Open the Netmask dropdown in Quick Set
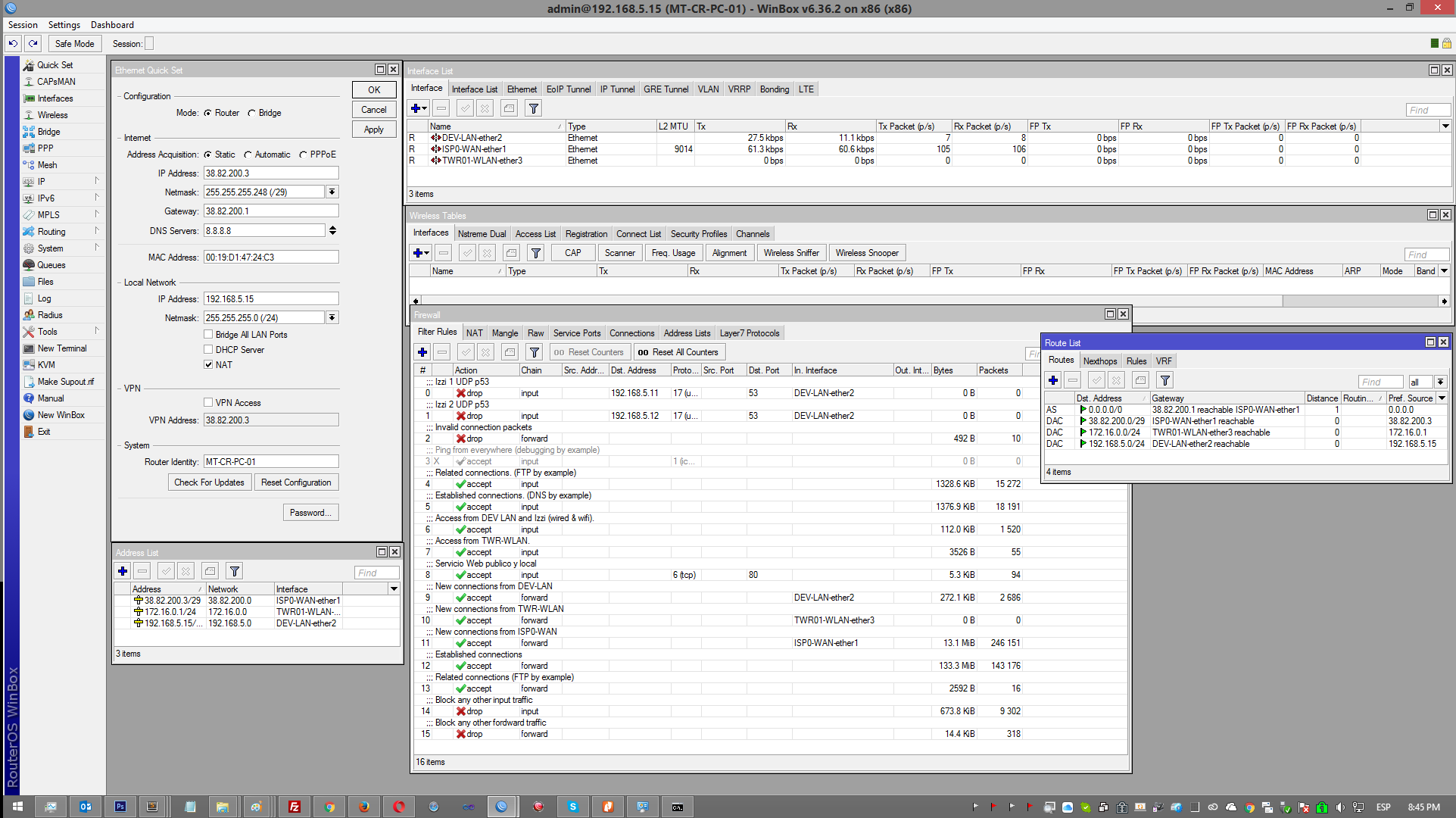Viewport: 1456px width, 818px height. (x=332, y=192)
